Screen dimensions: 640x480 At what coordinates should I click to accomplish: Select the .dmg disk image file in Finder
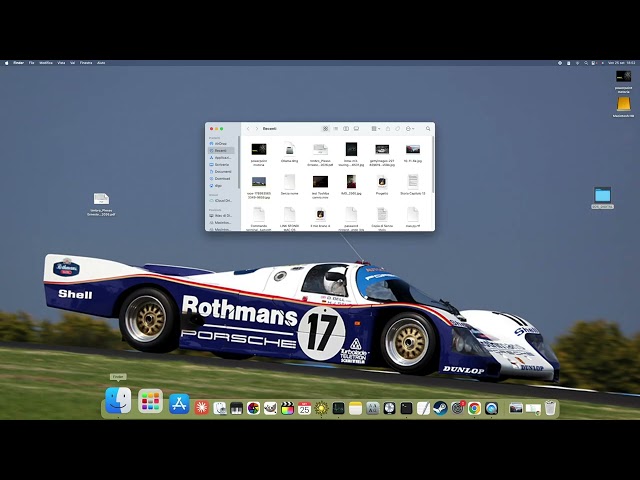point(289,149)
